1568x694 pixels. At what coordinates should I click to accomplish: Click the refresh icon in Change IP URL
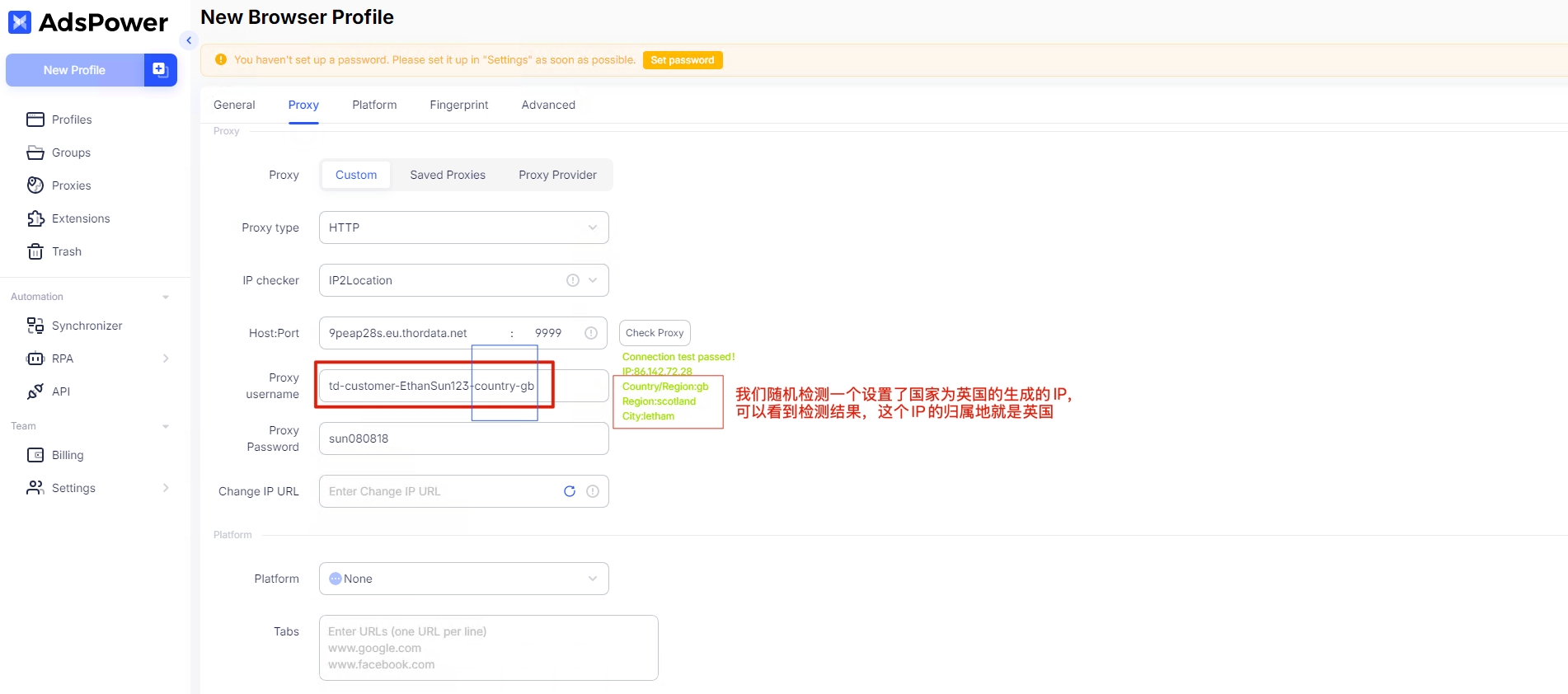(570, 491)
